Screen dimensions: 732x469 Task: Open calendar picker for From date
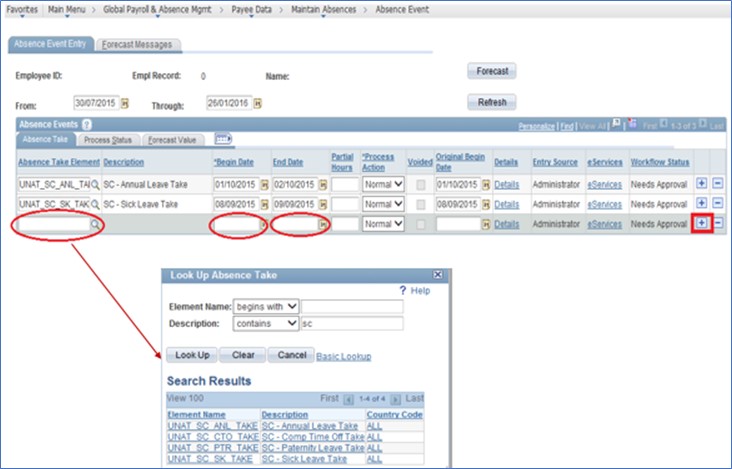pyautogui.click(x=125, y=102)
